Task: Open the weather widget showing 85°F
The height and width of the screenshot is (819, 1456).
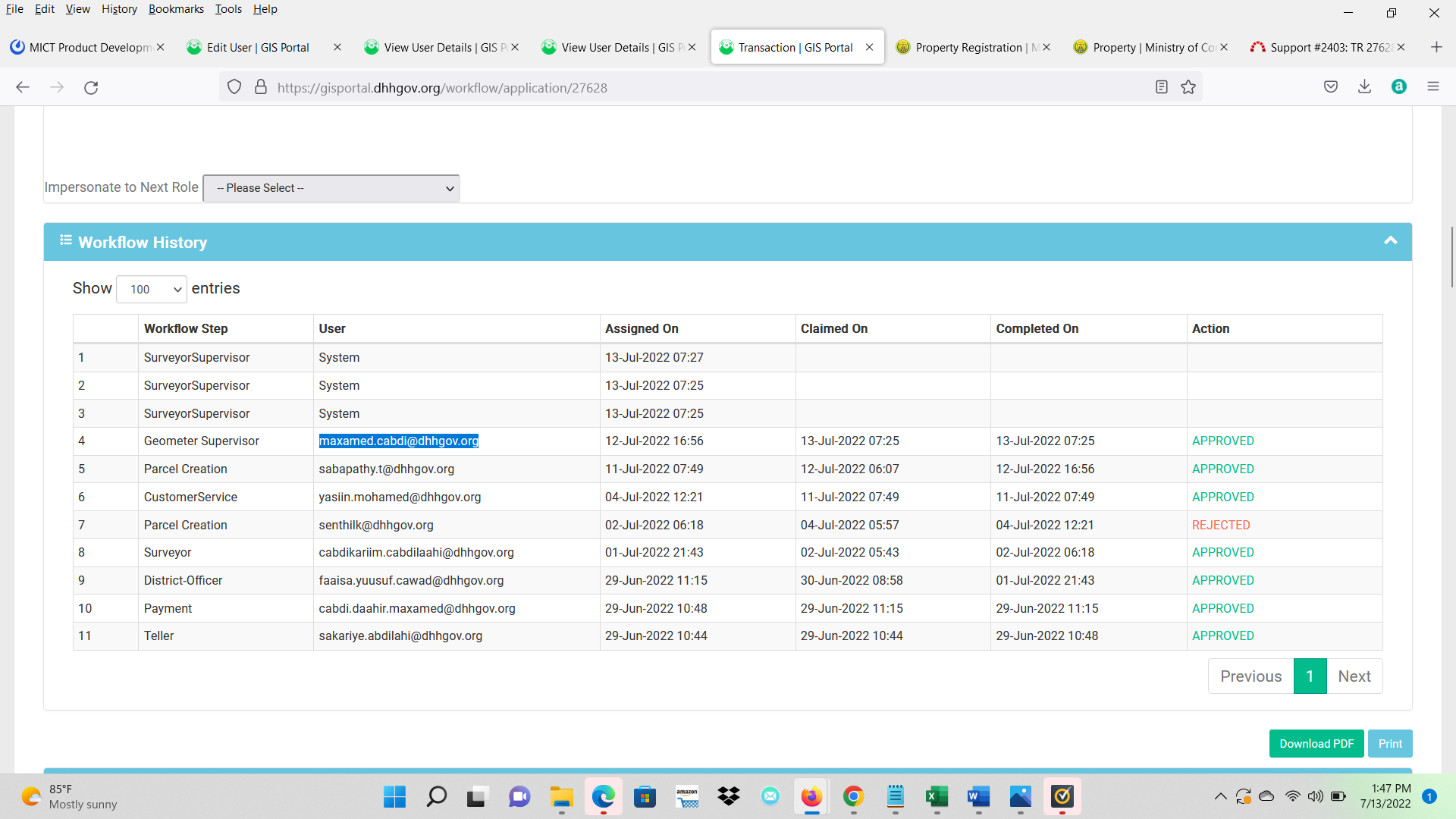Action: tap(68, 796)
